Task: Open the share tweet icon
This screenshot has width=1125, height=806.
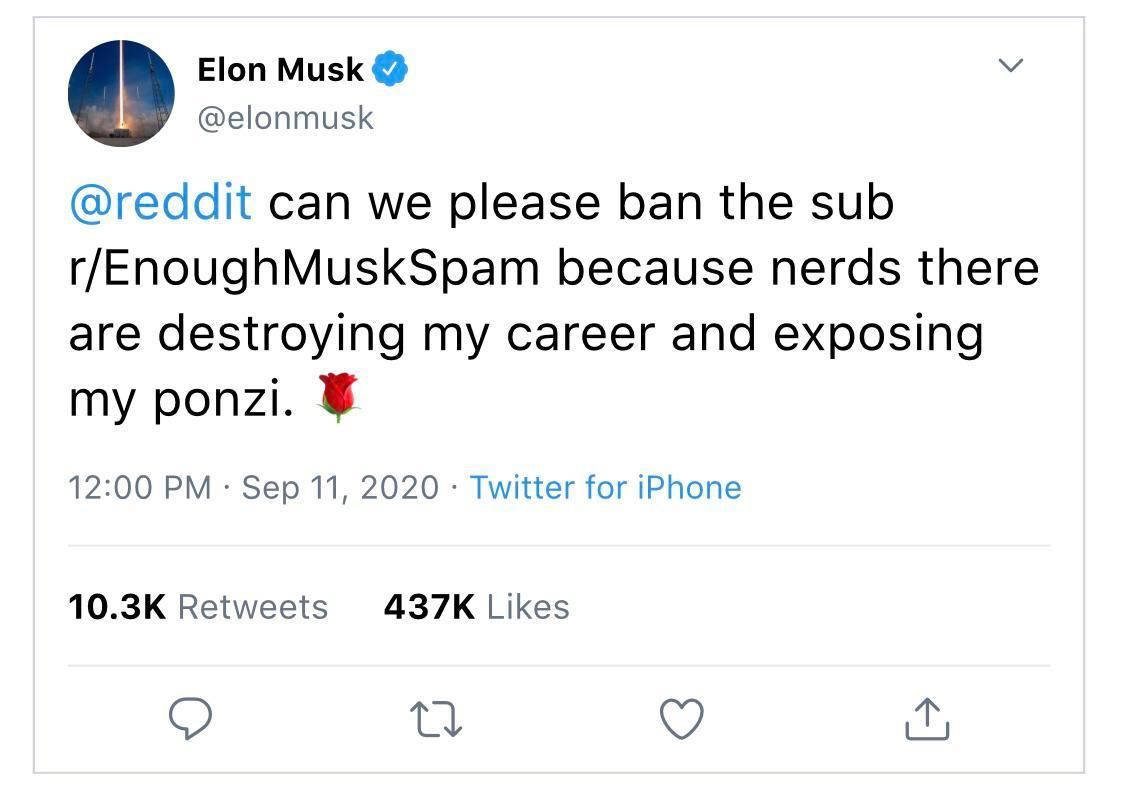Action: click(x=926, y=719)
